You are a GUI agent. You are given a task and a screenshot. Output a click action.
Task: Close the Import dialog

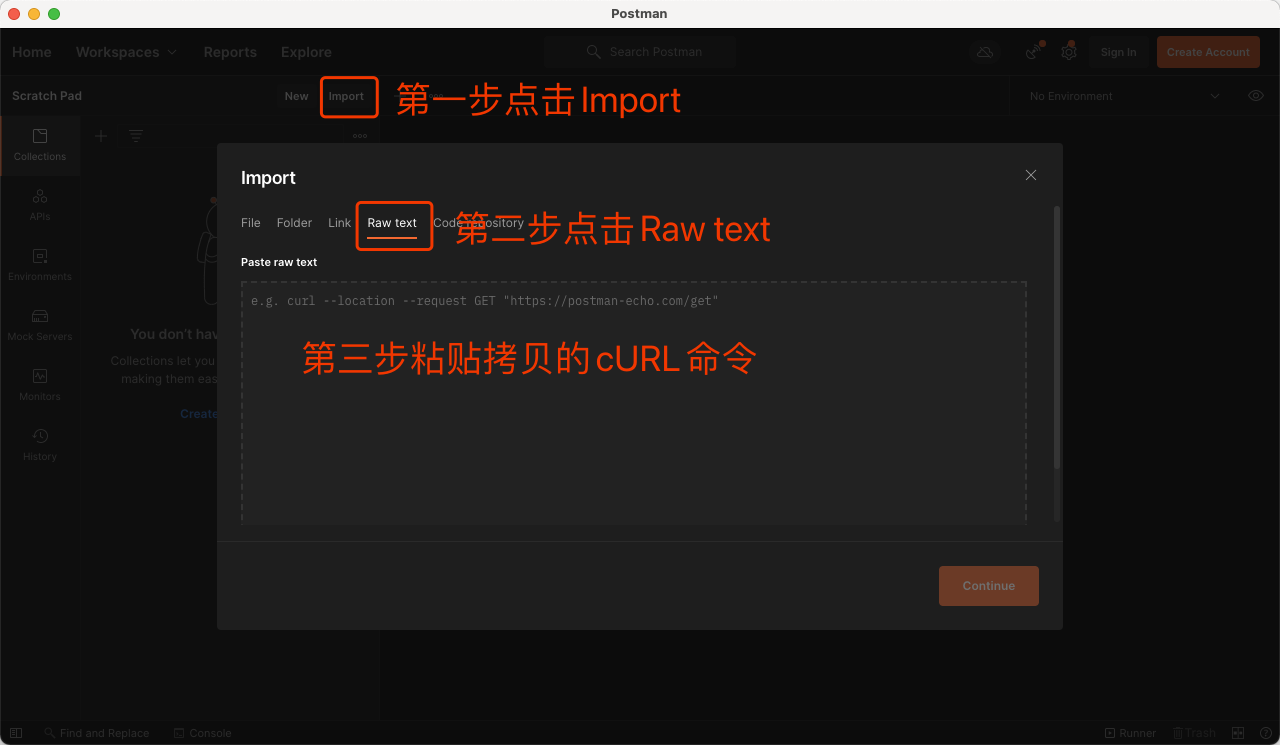click(x=1031, y=175)
